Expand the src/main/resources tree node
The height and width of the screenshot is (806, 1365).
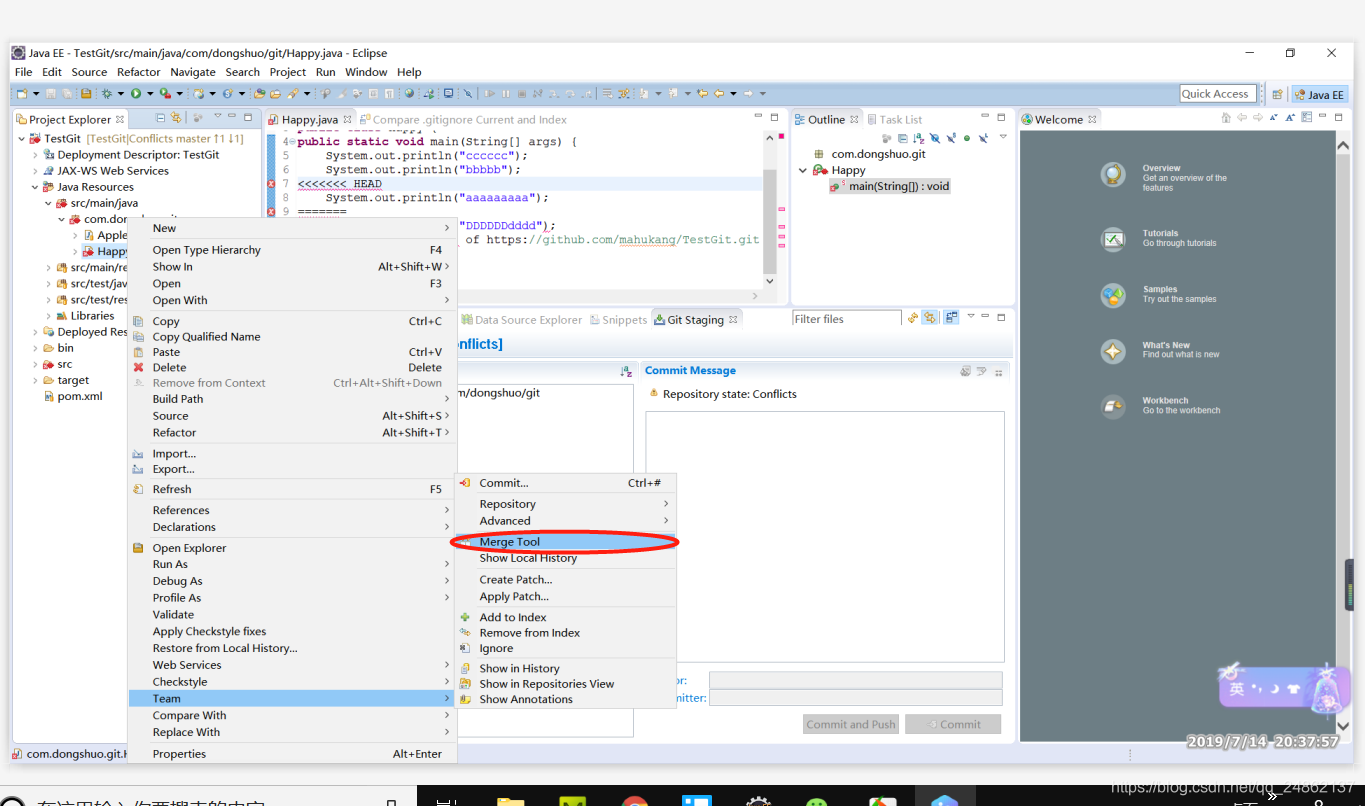(49, 267)
